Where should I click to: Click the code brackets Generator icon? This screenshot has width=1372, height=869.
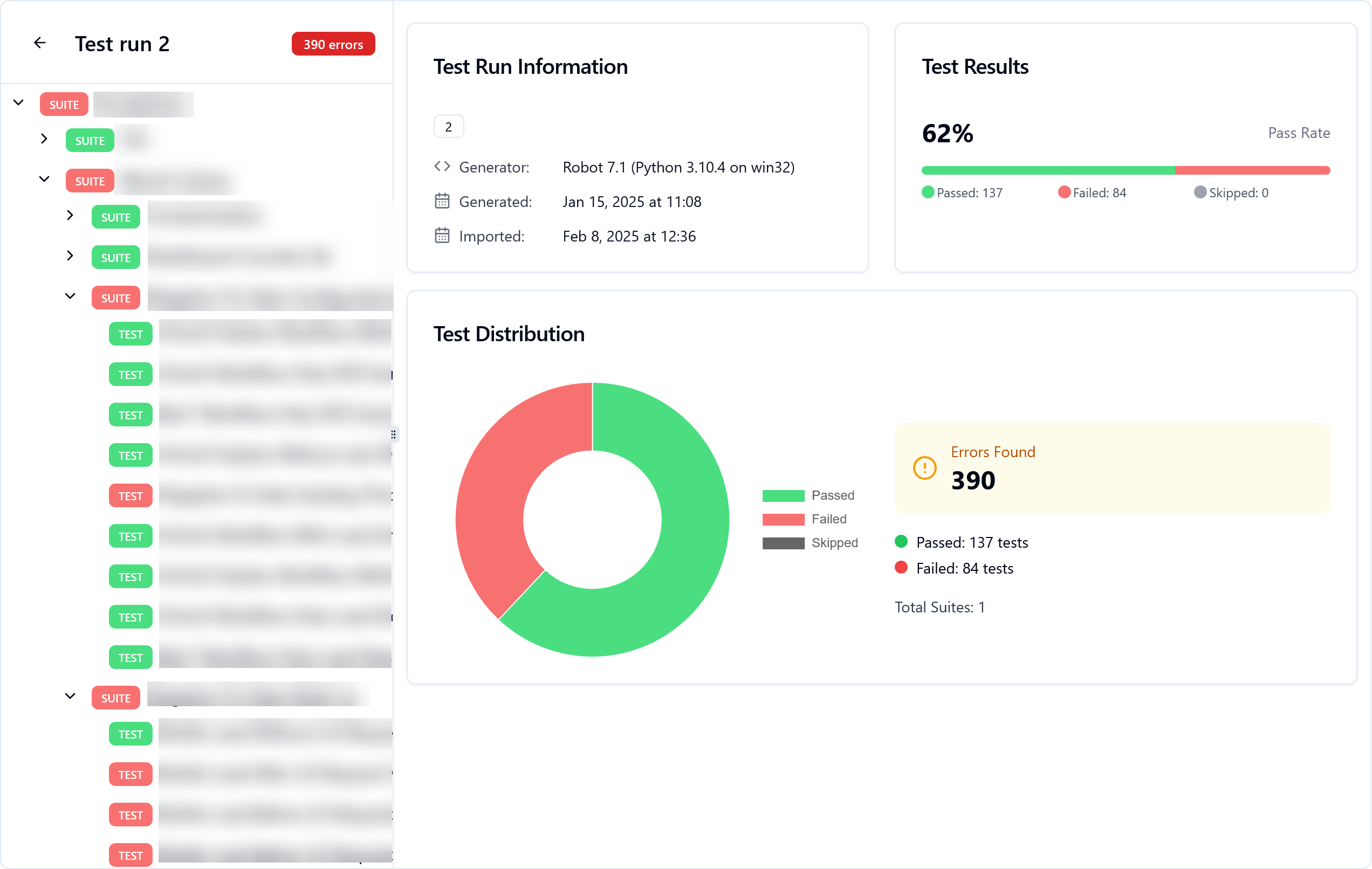click(x=442, y=167)
